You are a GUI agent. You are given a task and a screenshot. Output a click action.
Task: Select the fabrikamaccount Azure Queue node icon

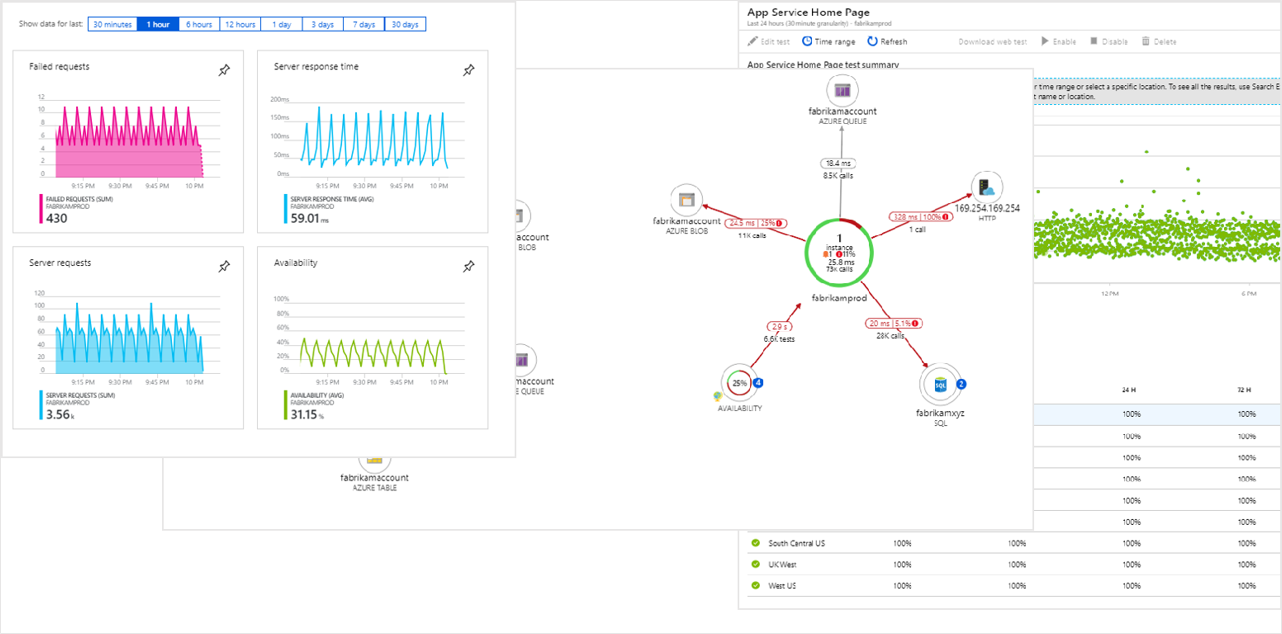[841, 92]
